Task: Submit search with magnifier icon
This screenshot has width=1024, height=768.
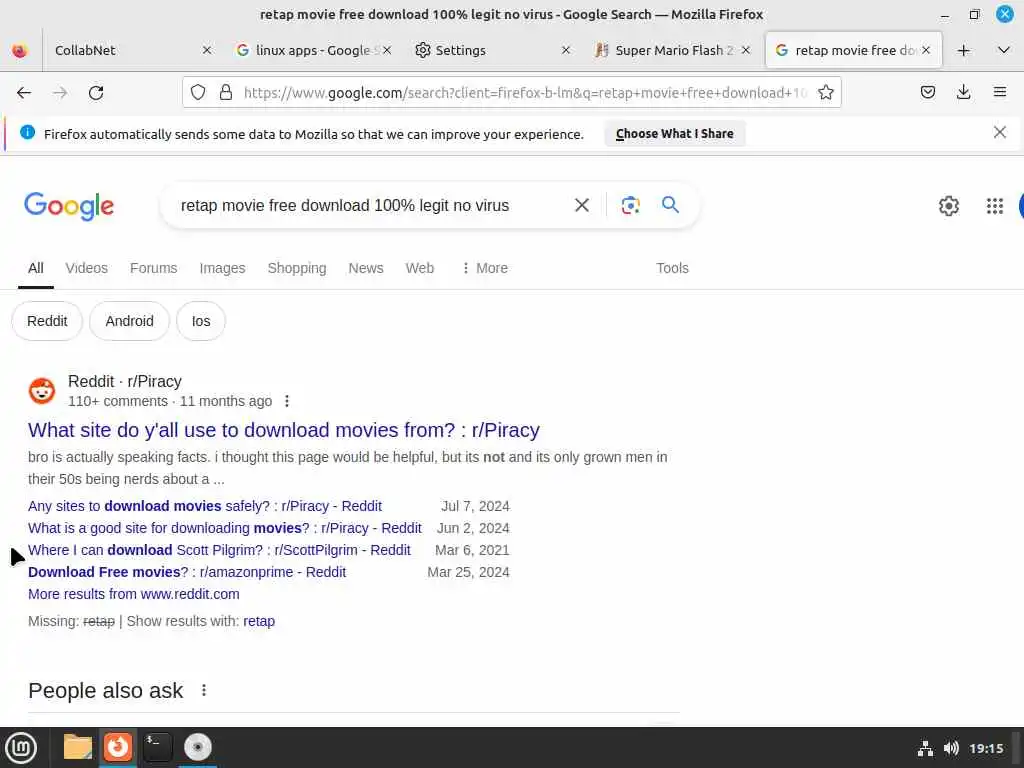Action: pos(670,204)
